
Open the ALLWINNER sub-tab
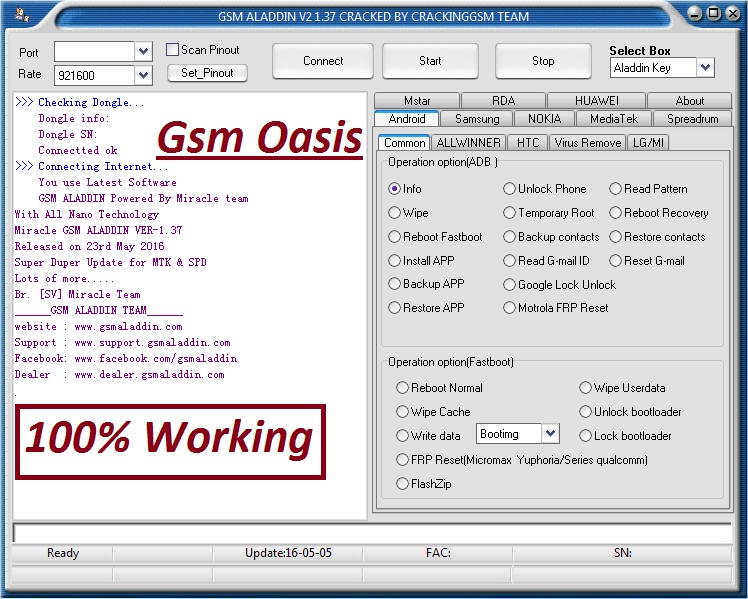point(468,143)
